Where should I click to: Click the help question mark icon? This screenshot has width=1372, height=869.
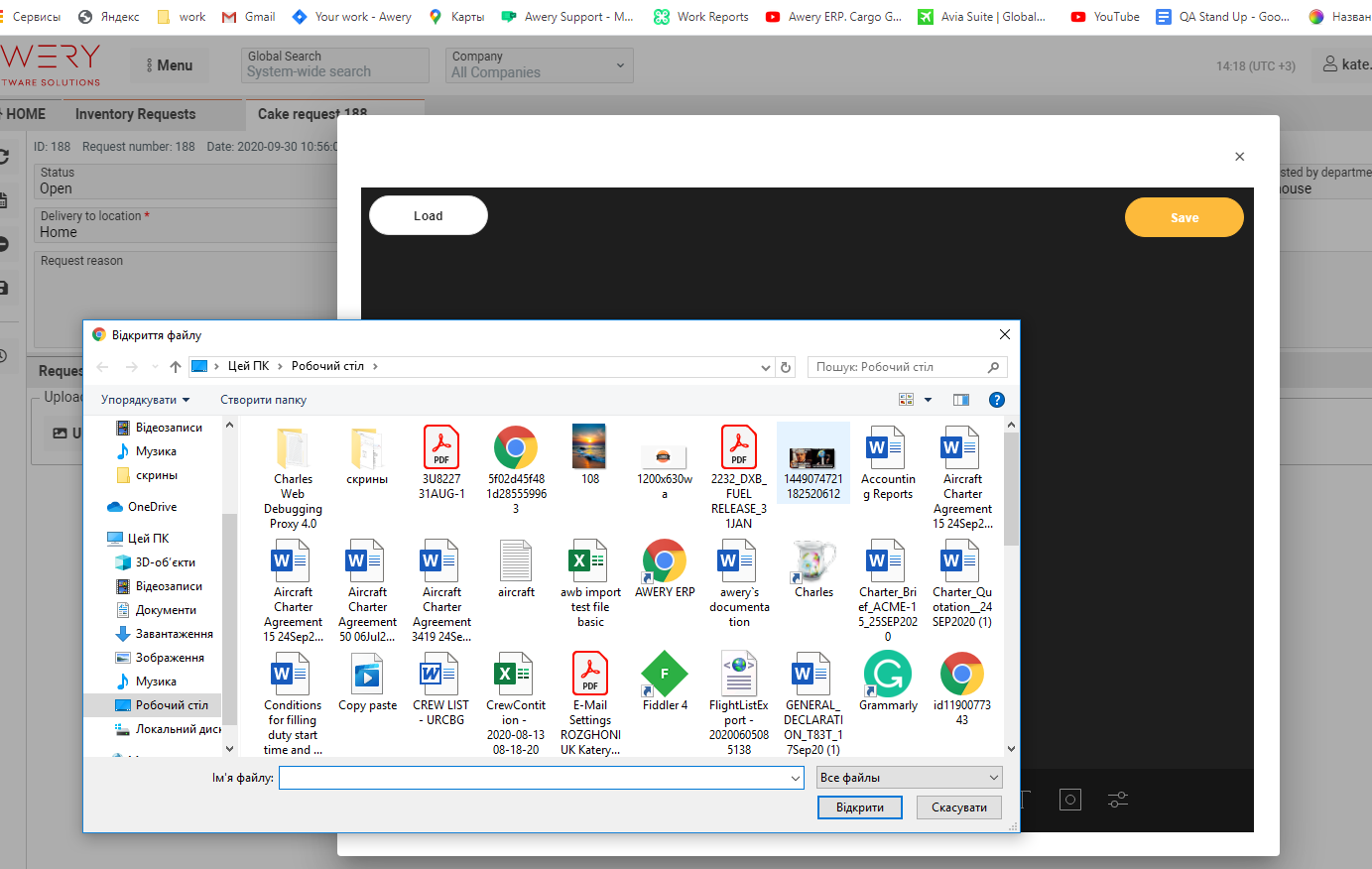point(997,400)
